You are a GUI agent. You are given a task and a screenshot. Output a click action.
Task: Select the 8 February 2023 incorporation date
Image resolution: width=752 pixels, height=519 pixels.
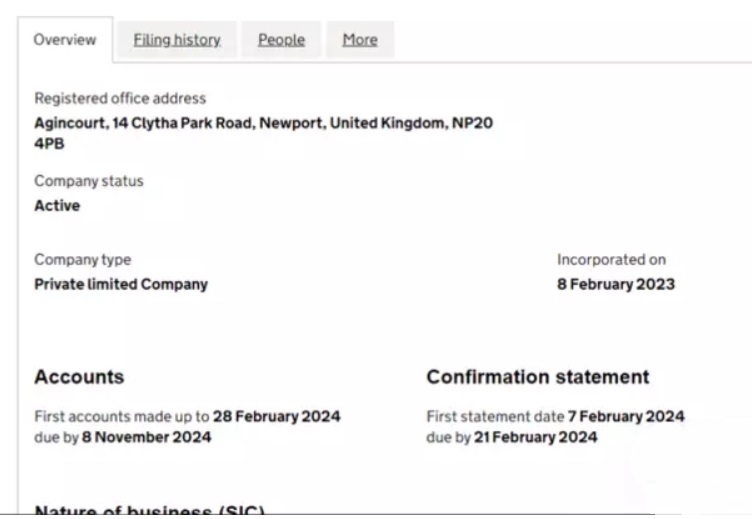coord(615,284)
